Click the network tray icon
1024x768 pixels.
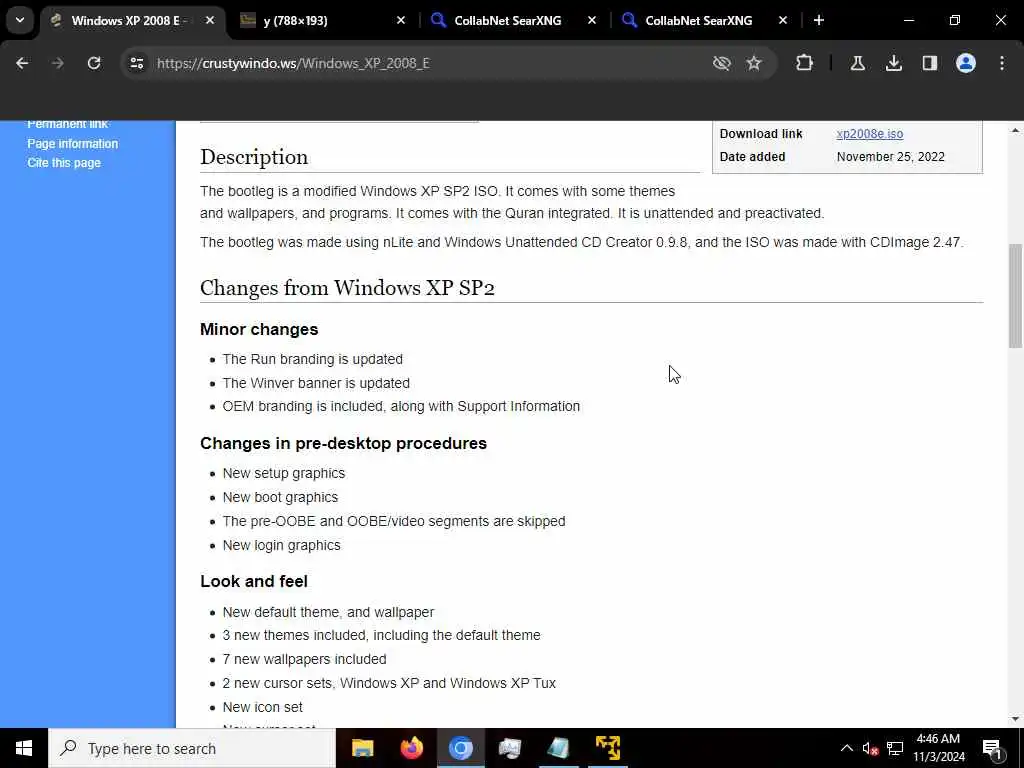click(x=895, y=748)
